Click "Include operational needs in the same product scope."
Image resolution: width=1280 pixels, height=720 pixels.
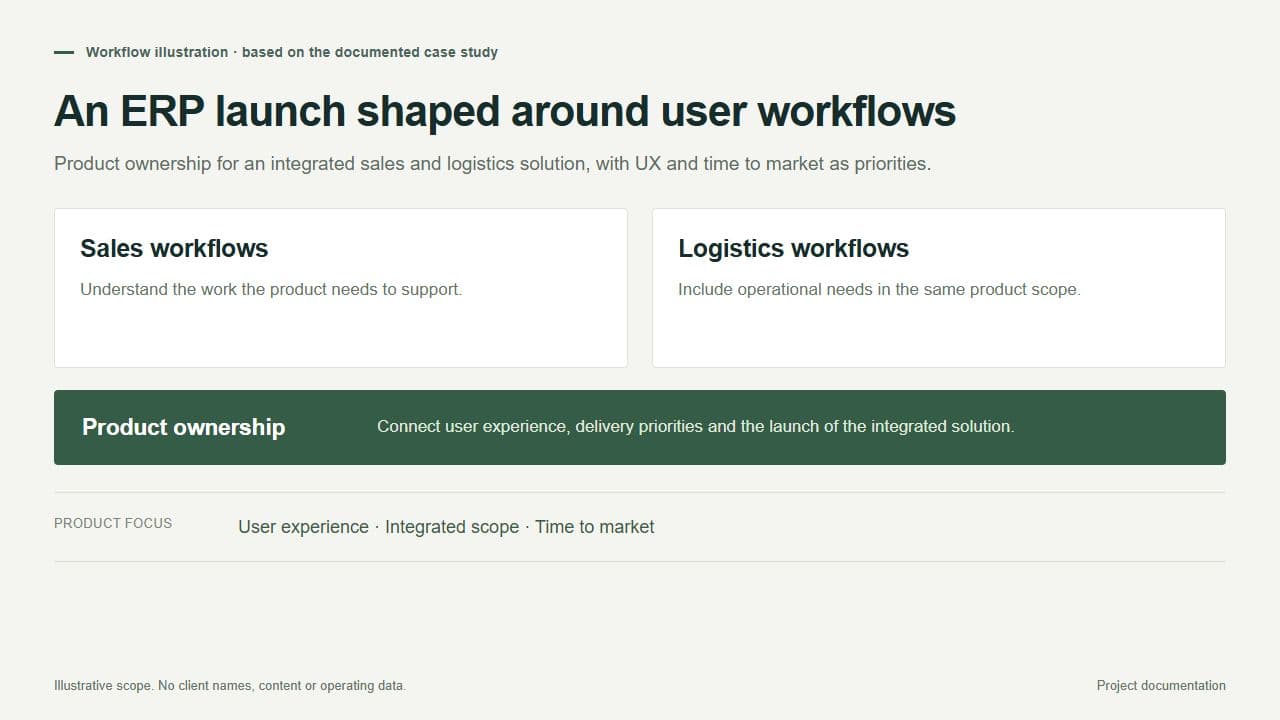(879, 290)
